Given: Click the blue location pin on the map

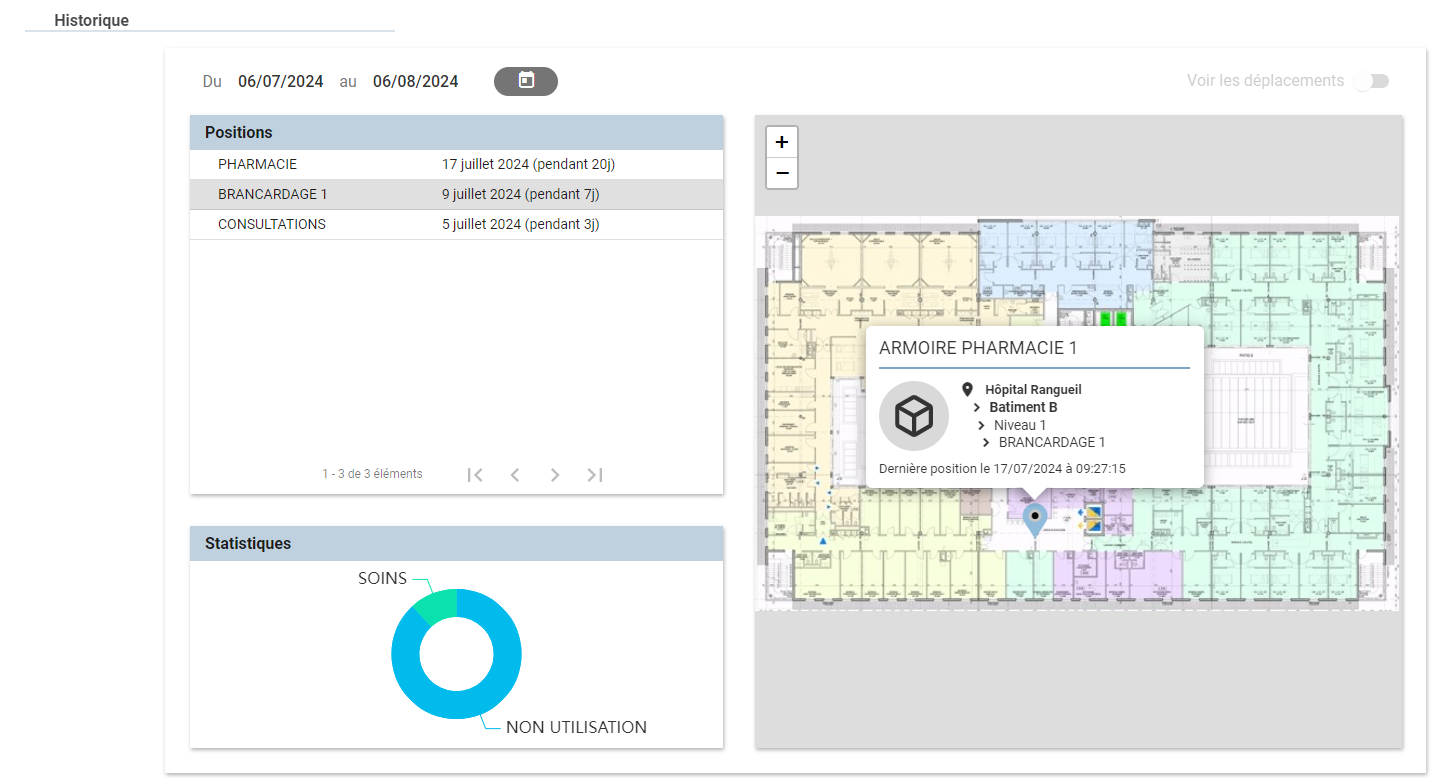Looking at the screenshot, I should 1035,520.
